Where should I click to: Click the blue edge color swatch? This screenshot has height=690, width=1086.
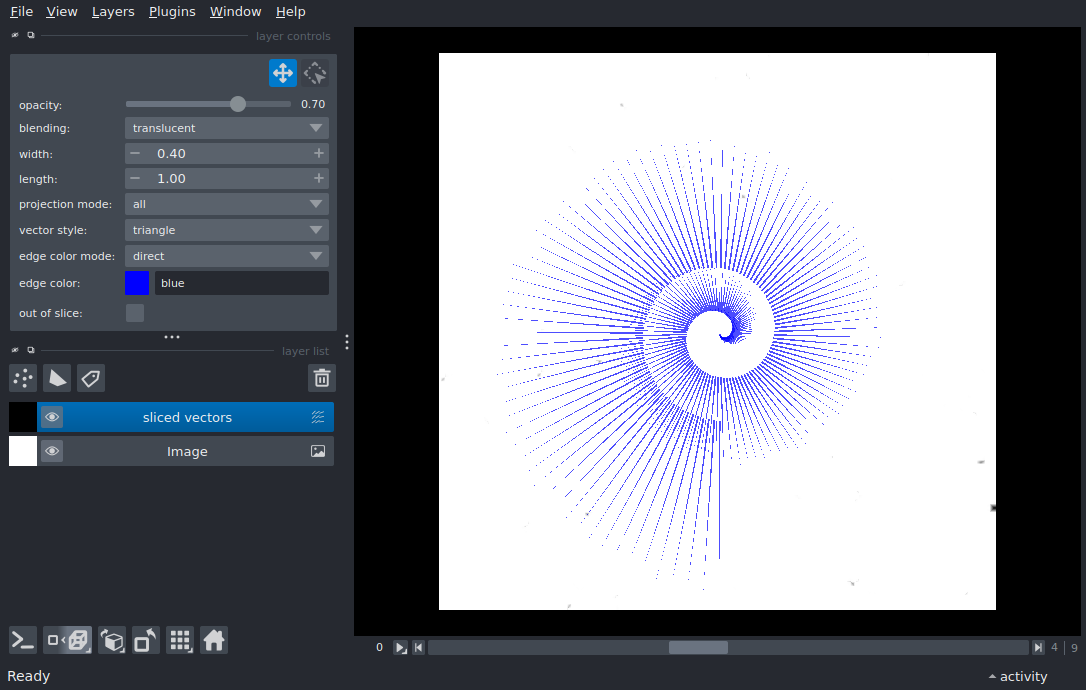pos(137,283)
